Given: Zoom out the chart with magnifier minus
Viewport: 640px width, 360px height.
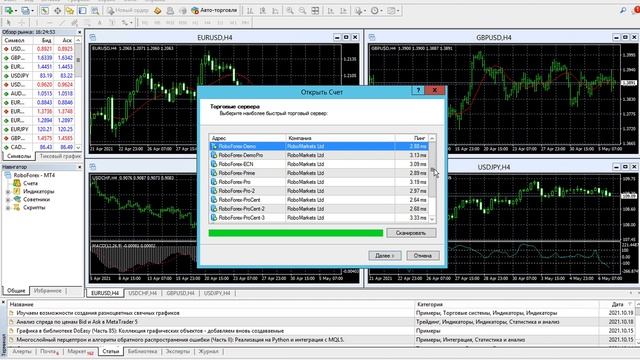Looking at the screenshot, I should (302, 11).
